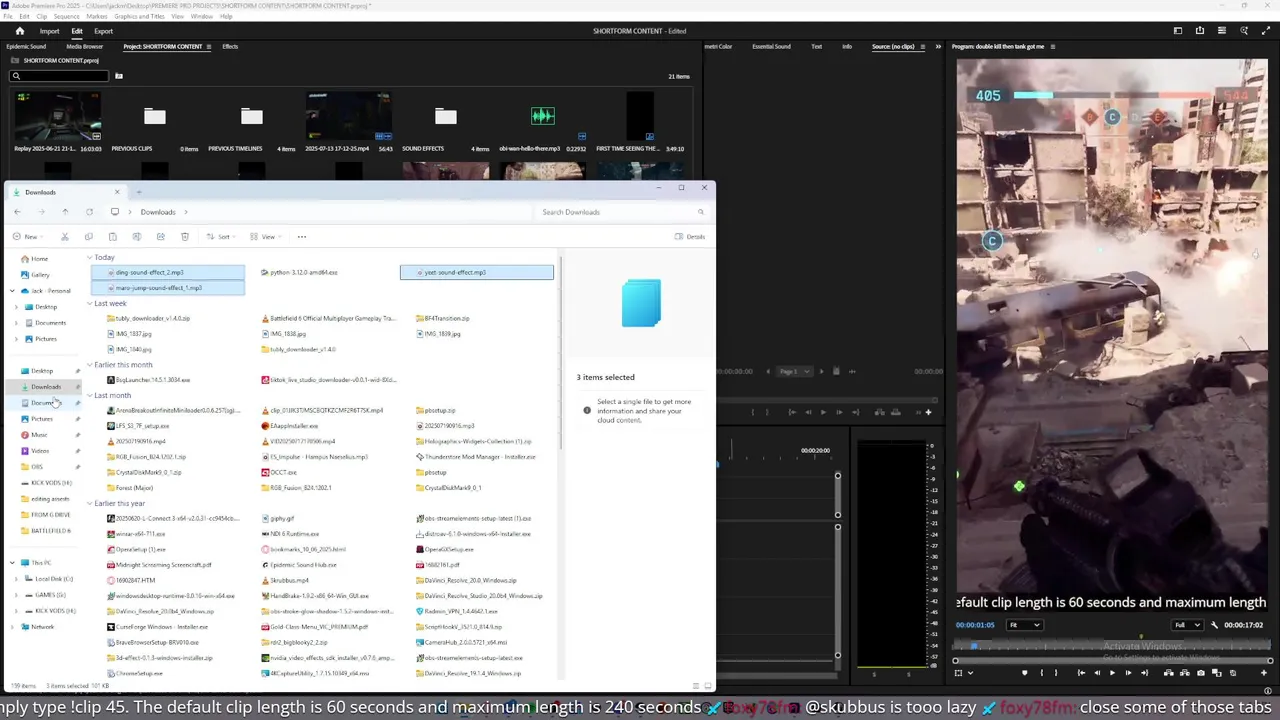Open playback resolution Full dropdown
The width and height of the screenshot is (1280, 720).
click(x=1187, y=625)
